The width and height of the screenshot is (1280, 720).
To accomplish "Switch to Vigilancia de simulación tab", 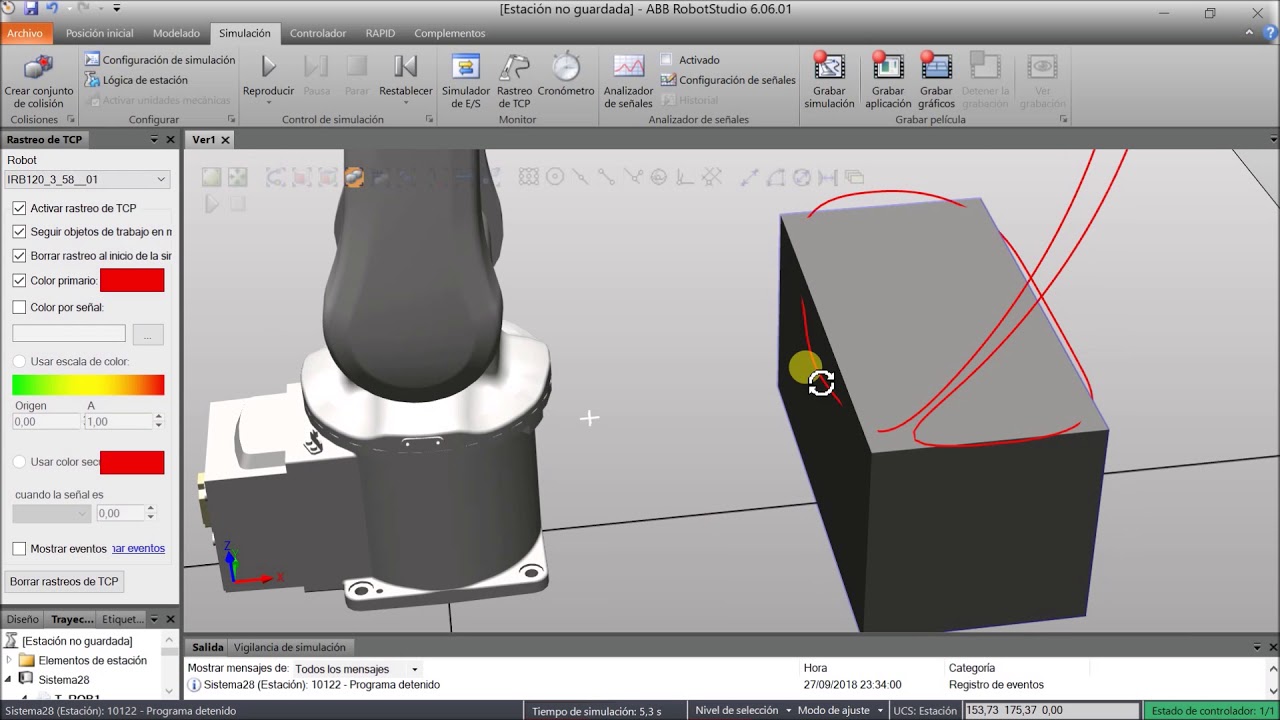I will click(x=290, y=647).
